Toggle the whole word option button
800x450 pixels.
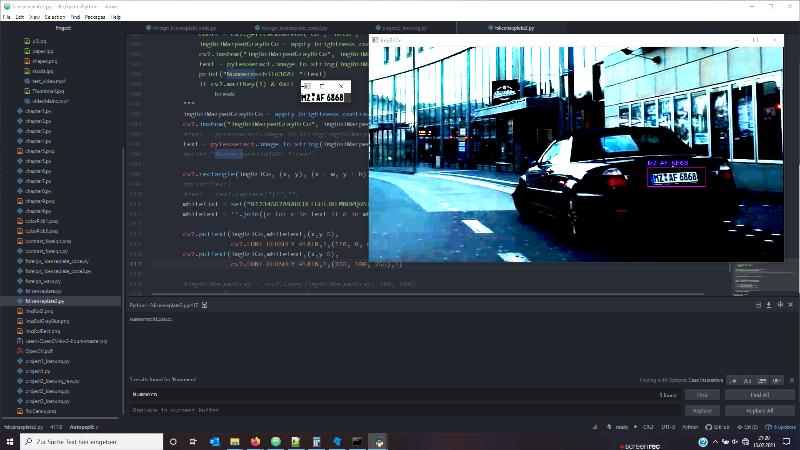[x=774, y=381]
